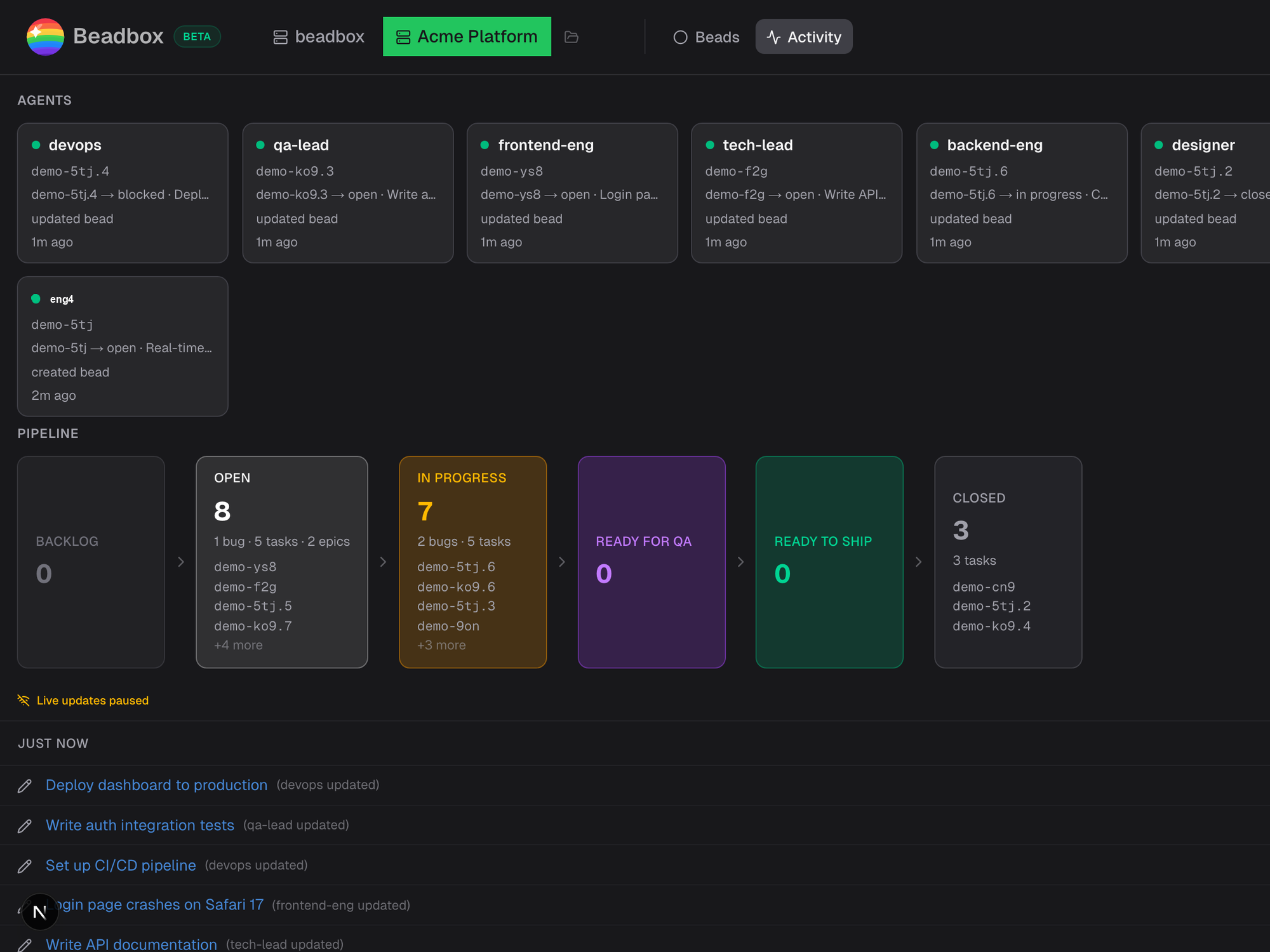The height and width of the screenshot is (952, 1270).
Task: Toggle the devops agent status dot
Action: point(37,144)
